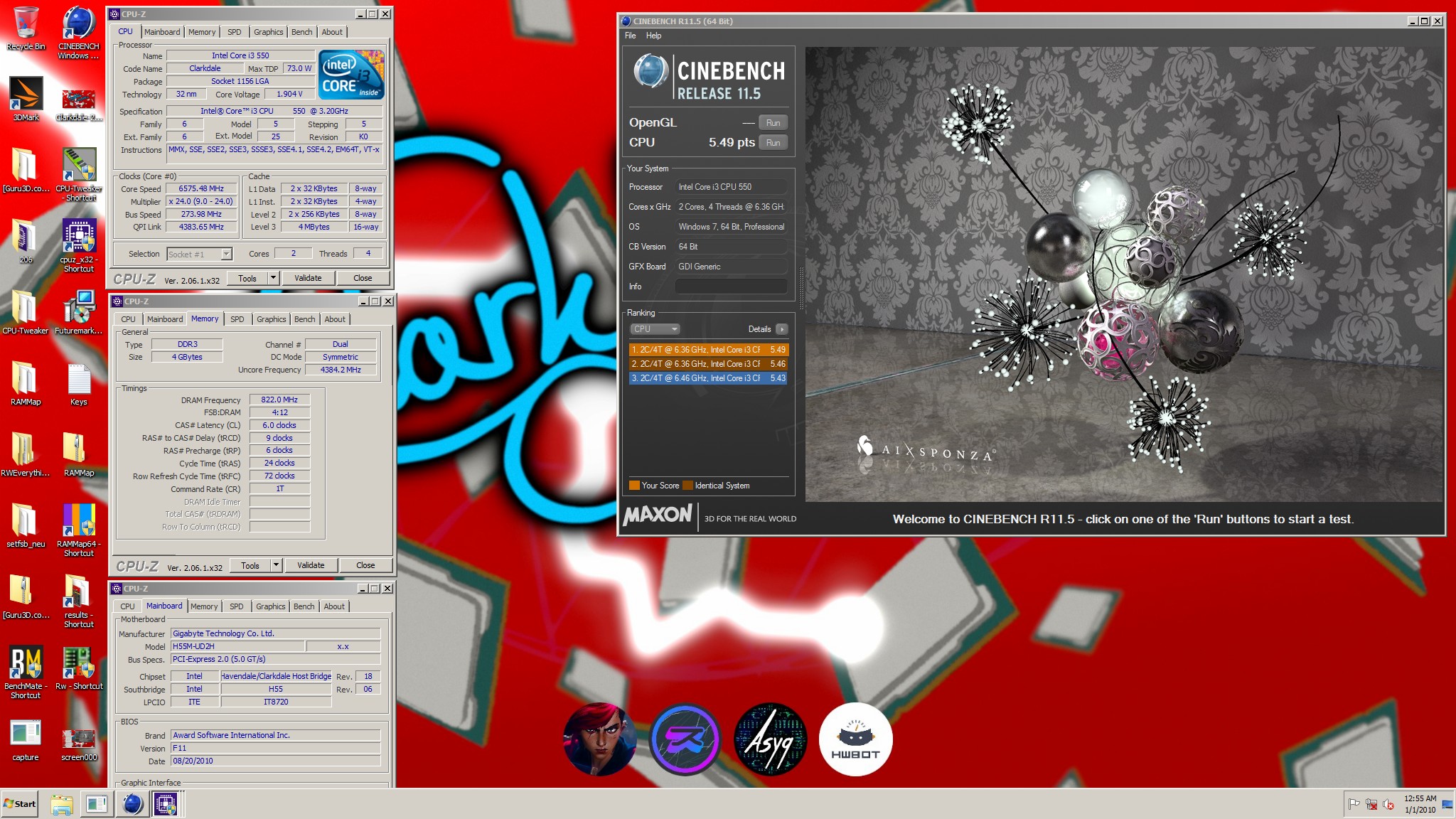
Task: Open the Action Center flag tray icon
Action: 1354,804
